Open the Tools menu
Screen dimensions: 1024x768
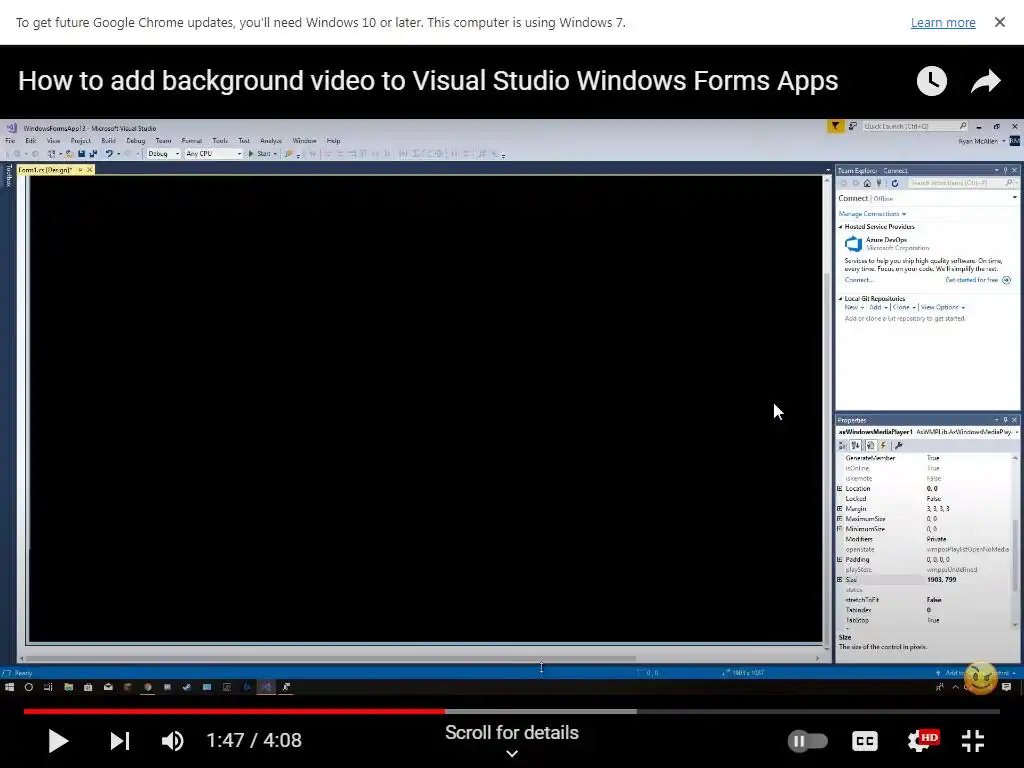pos(220,140)
